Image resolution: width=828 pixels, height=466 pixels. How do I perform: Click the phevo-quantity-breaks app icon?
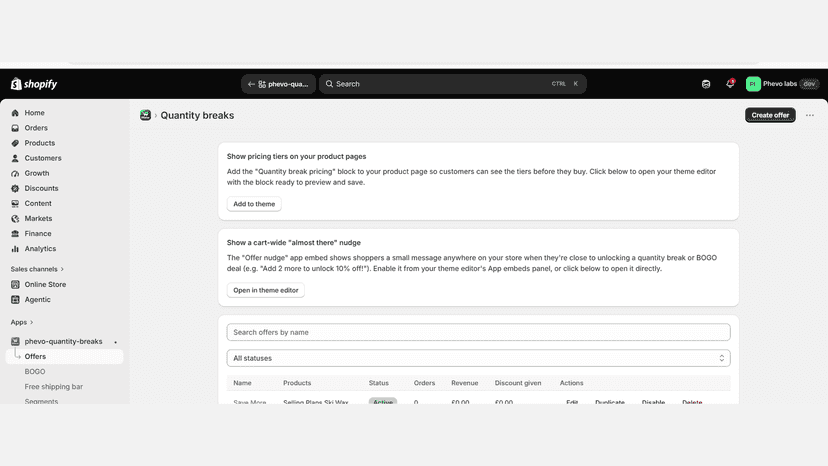pos(15,341)
